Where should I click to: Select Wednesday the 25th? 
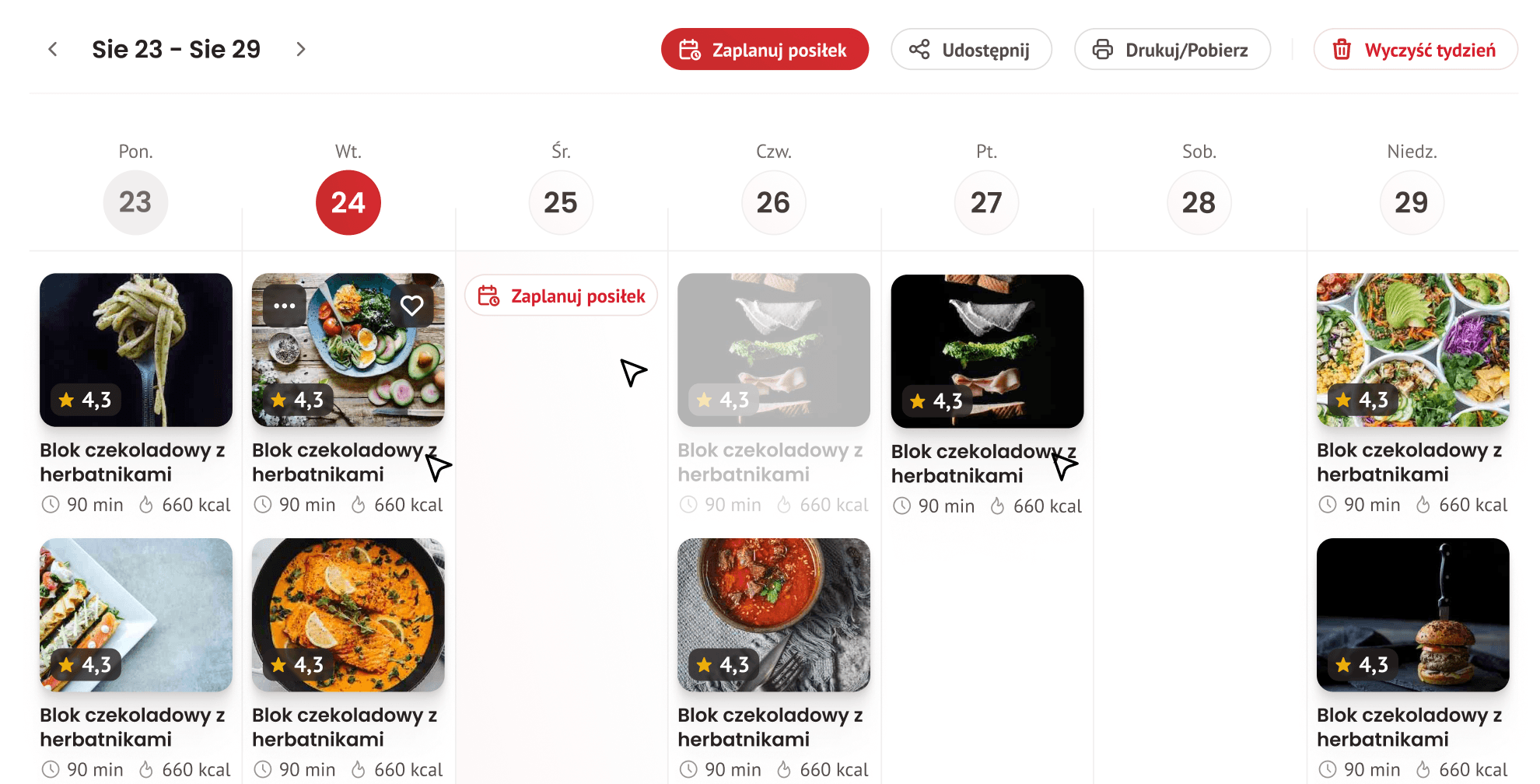pyautogui.click(x=561, y=202)
